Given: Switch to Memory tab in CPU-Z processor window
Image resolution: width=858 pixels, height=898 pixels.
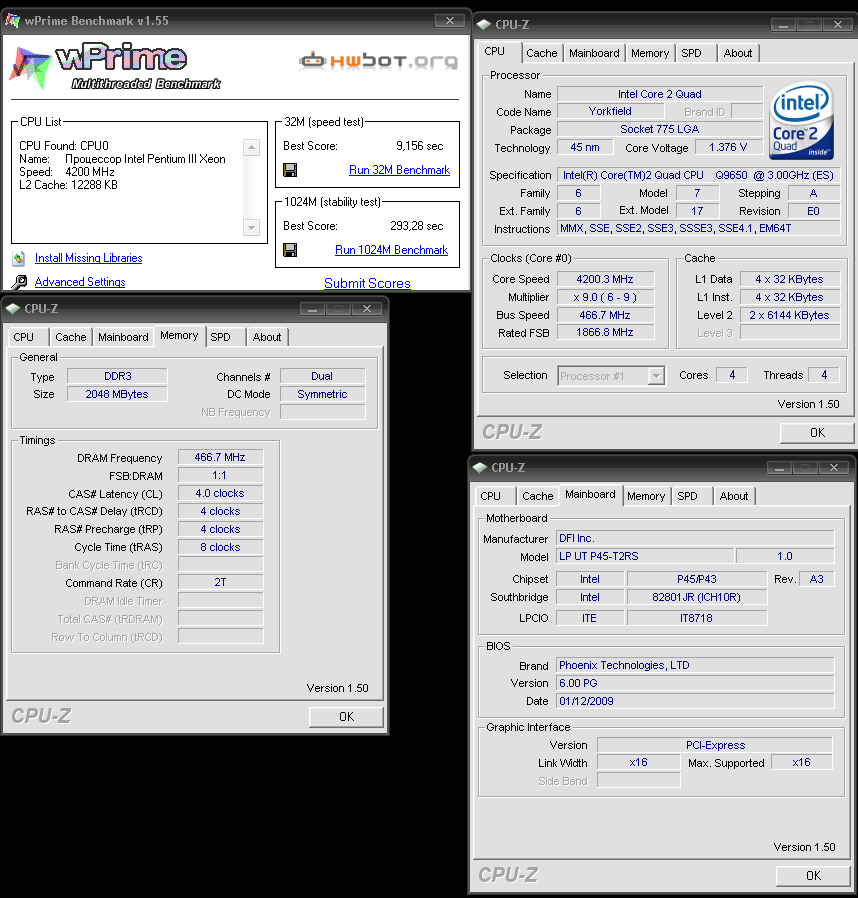Looking at the screenshot, I should pyautogui.click(x=650, y=53).
